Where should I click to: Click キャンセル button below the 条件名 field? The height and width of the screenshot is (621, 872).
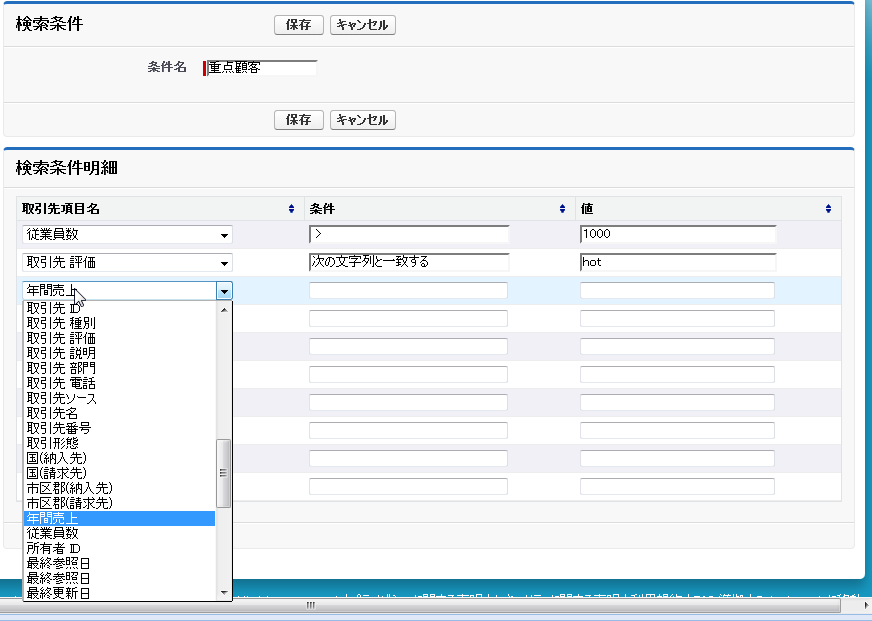(363, 120)
